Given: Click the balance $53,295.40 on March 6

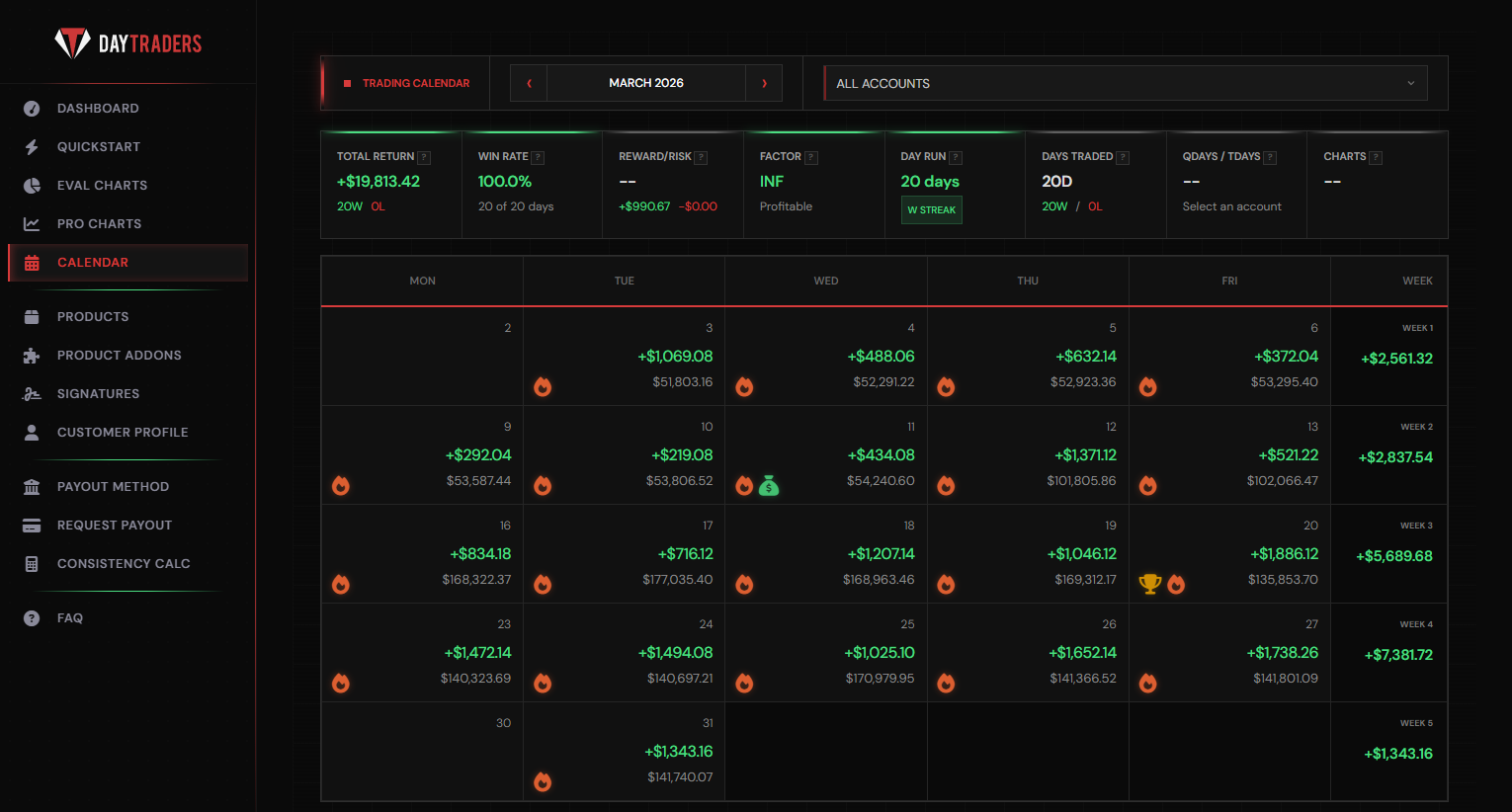Looking at the screenshot, I should [x=1285, y=382].
